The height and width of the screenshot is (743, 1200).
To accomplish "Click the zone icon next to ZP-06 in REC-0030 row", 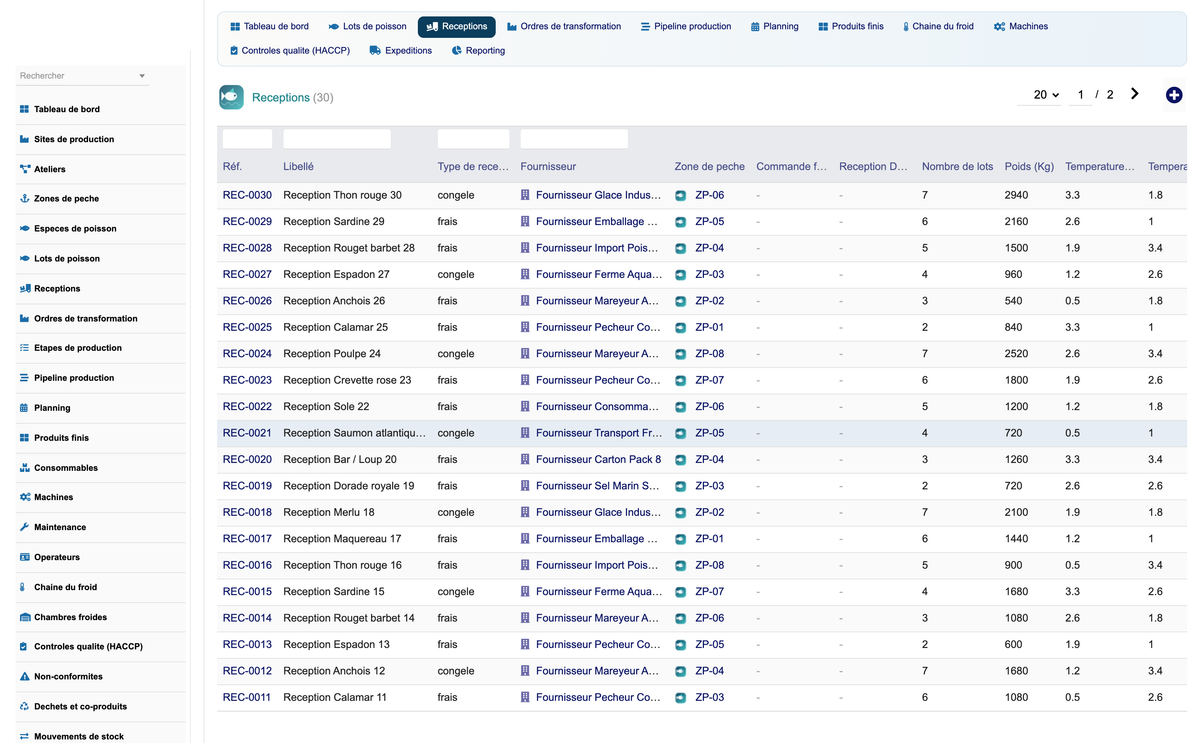I will 681,196.
